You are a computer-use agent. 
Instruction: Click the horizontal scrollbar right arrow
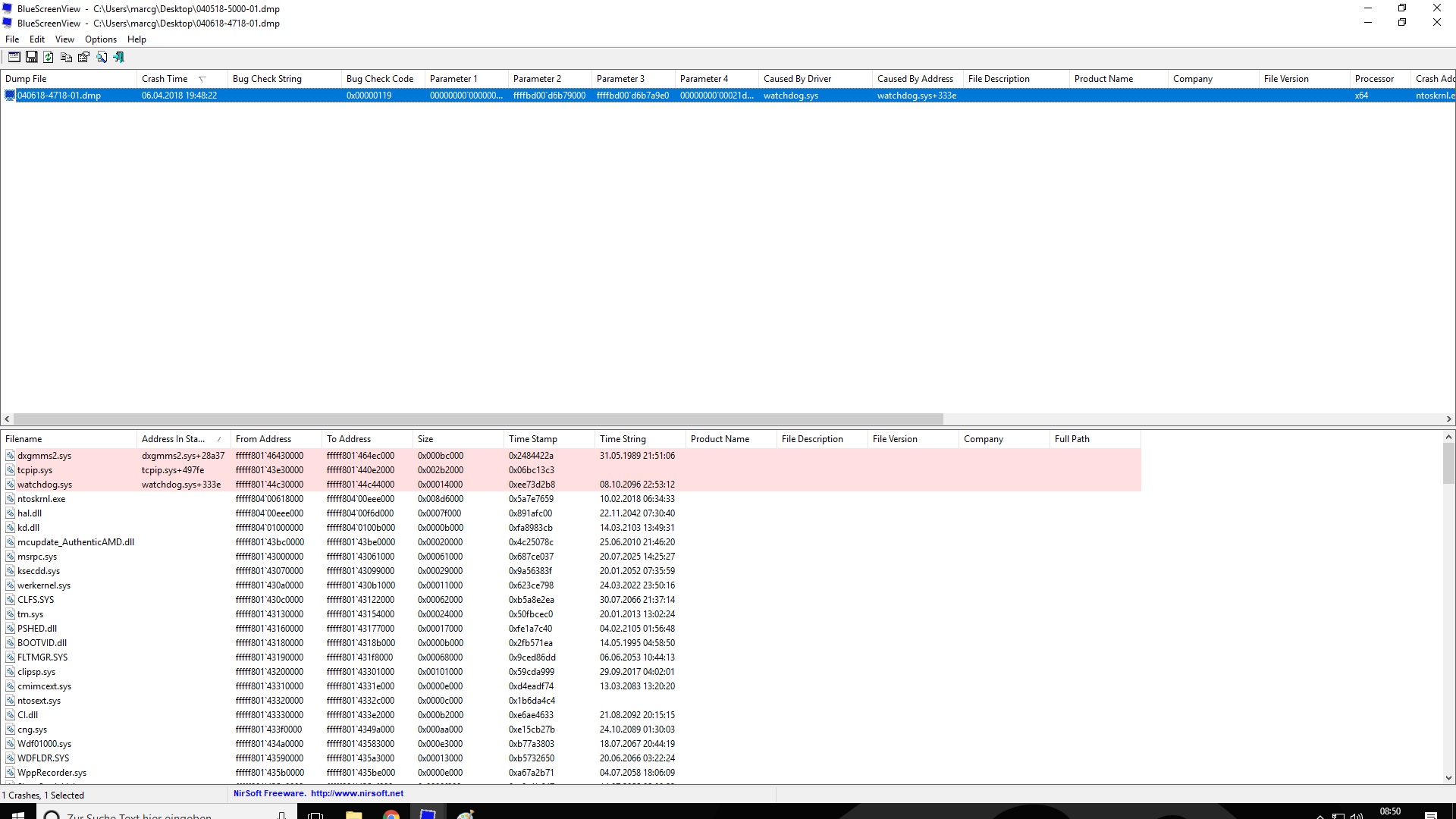coord(1448,419)
